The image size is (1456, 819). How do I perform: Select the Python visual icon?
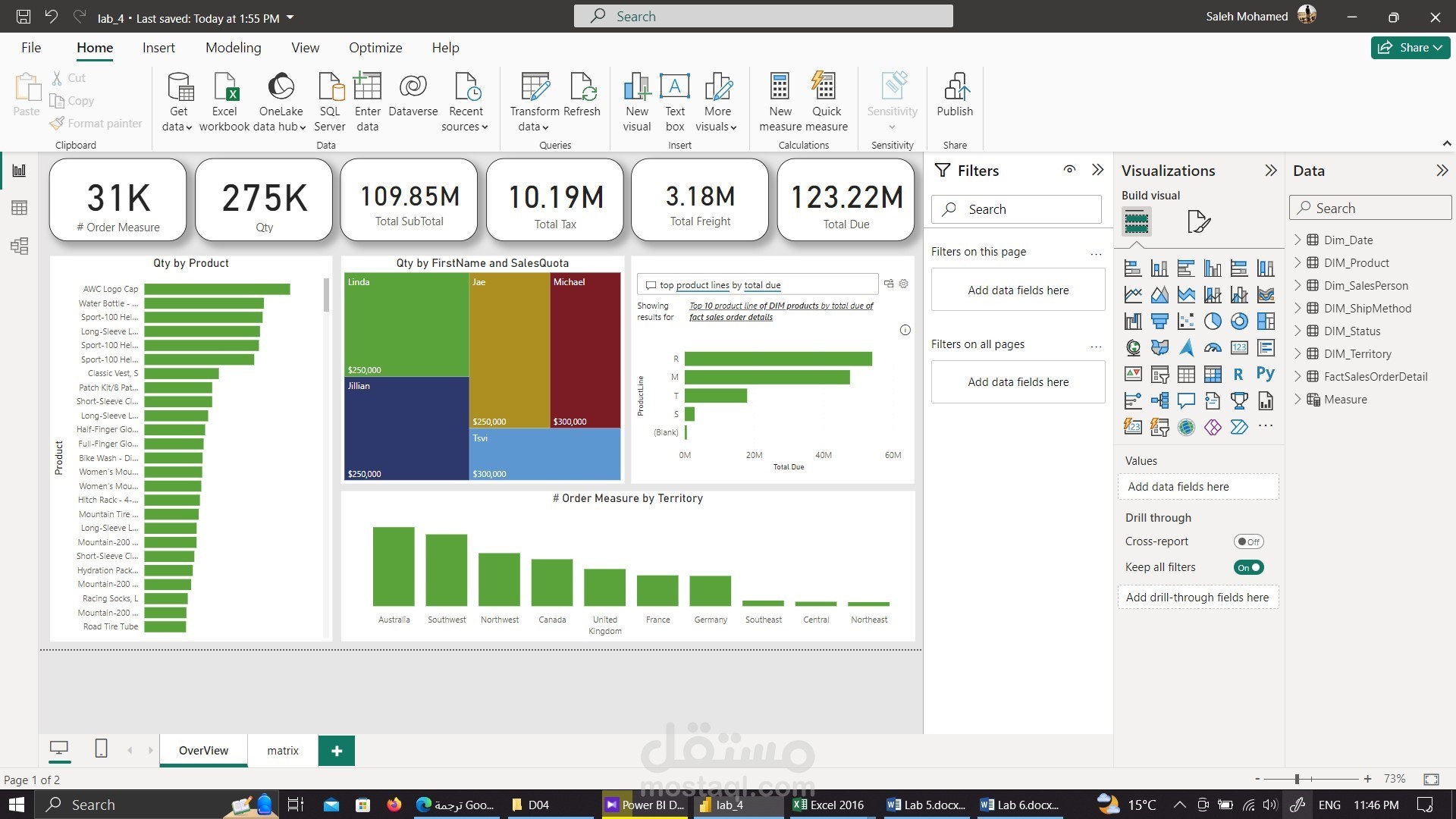(1265, 374)
